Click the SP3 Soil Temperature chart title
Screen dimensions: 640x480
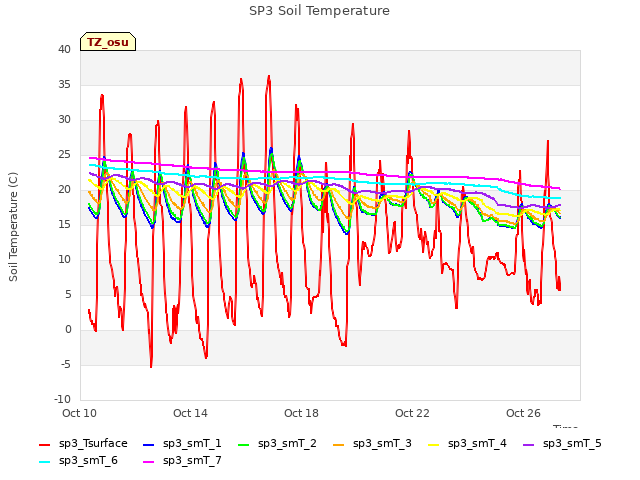319,11
